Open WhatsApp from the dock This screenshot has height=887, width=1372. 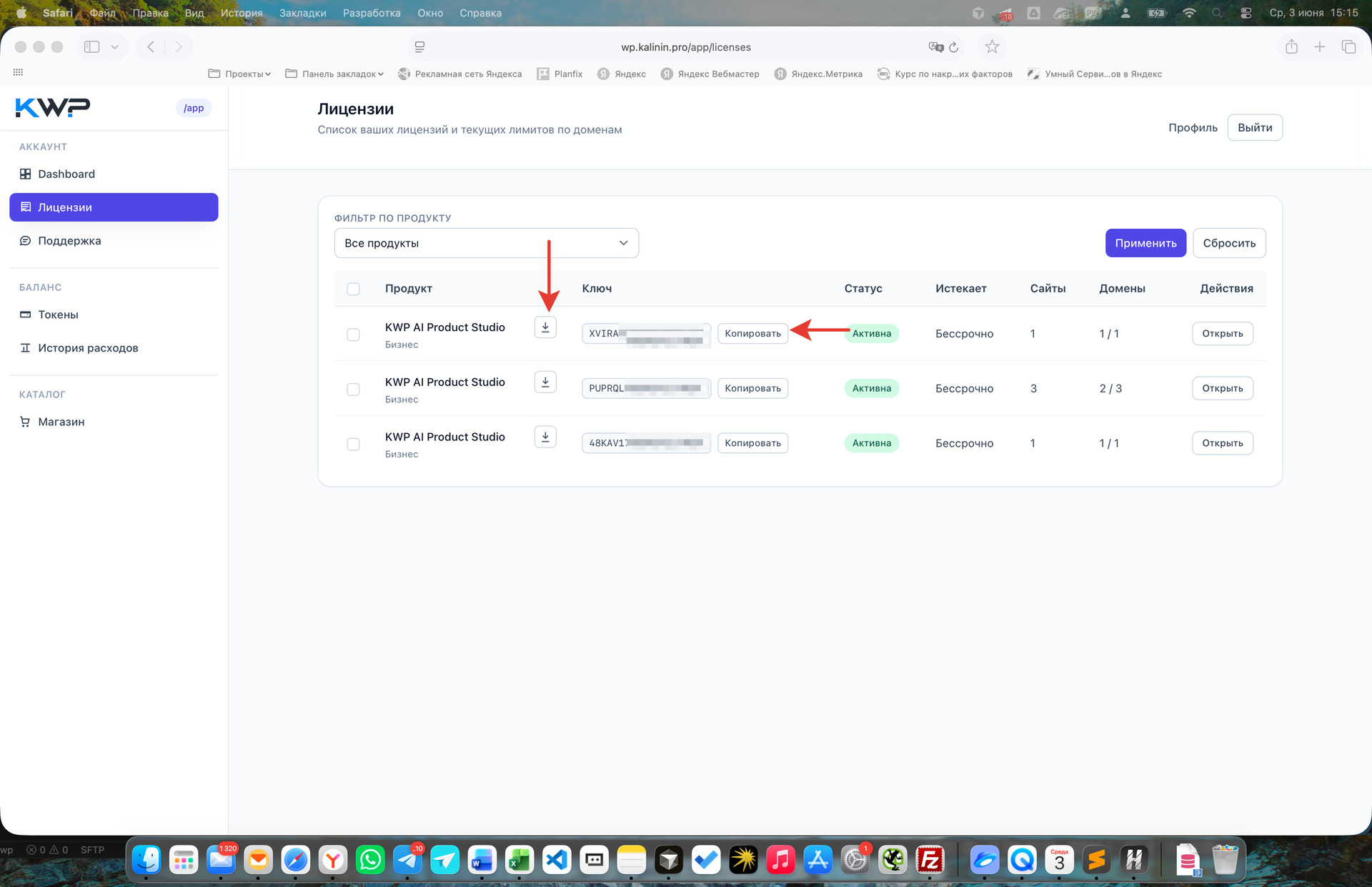(370, 860)
